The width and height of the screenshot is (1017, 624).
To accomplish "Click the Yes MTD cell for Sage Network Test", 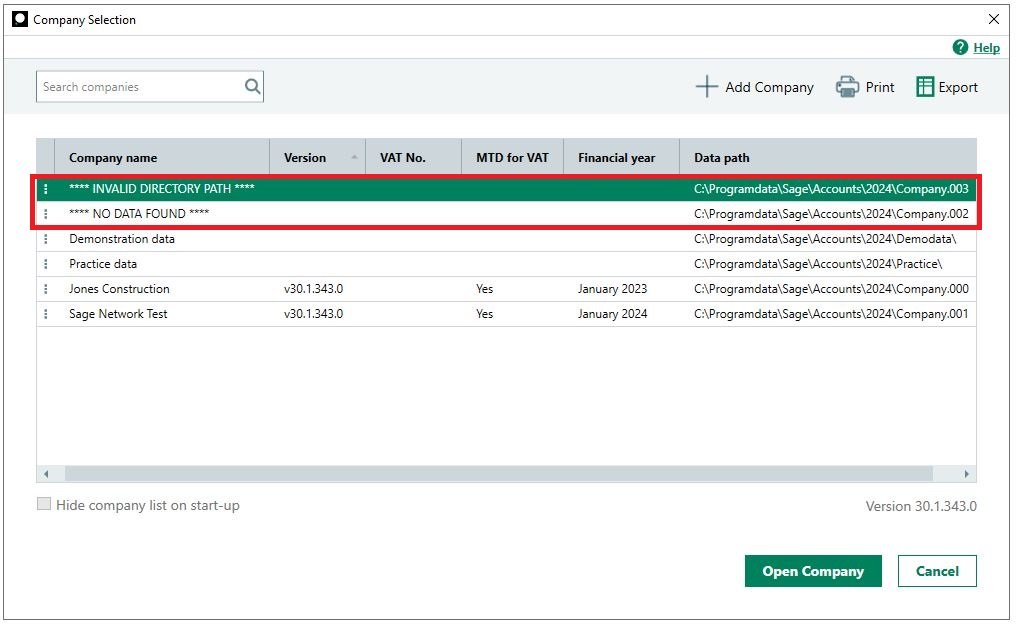I will tap(485, 314).
